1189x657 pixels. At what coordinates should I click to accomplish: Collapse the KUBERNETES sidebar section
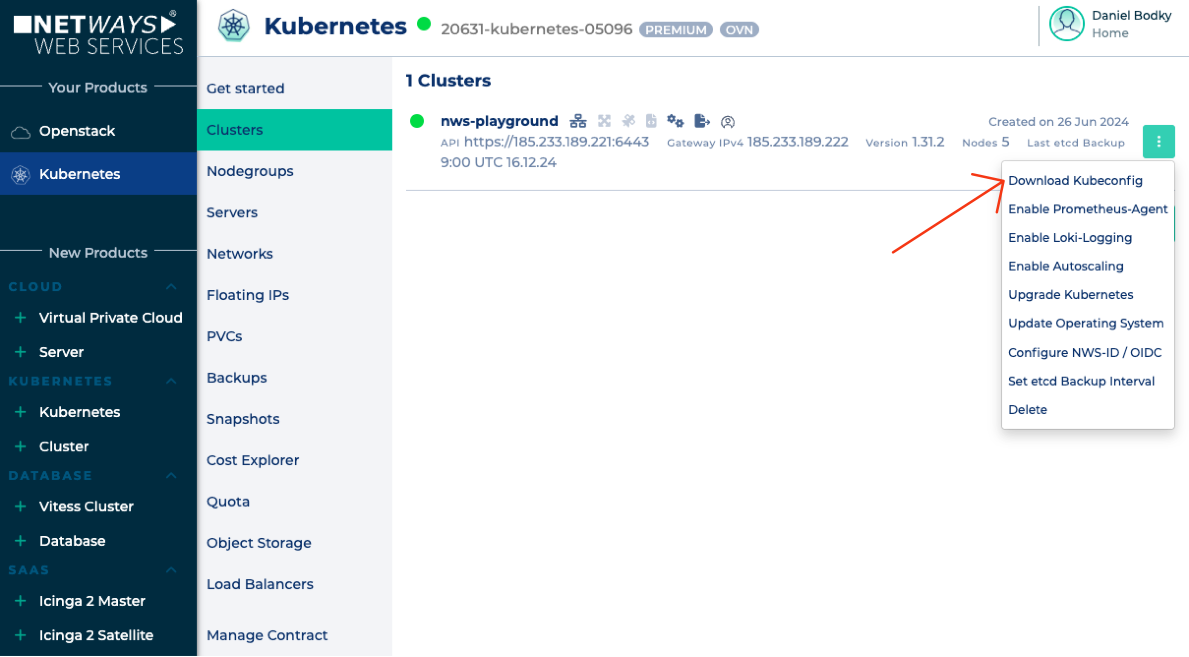pos(170,381)
